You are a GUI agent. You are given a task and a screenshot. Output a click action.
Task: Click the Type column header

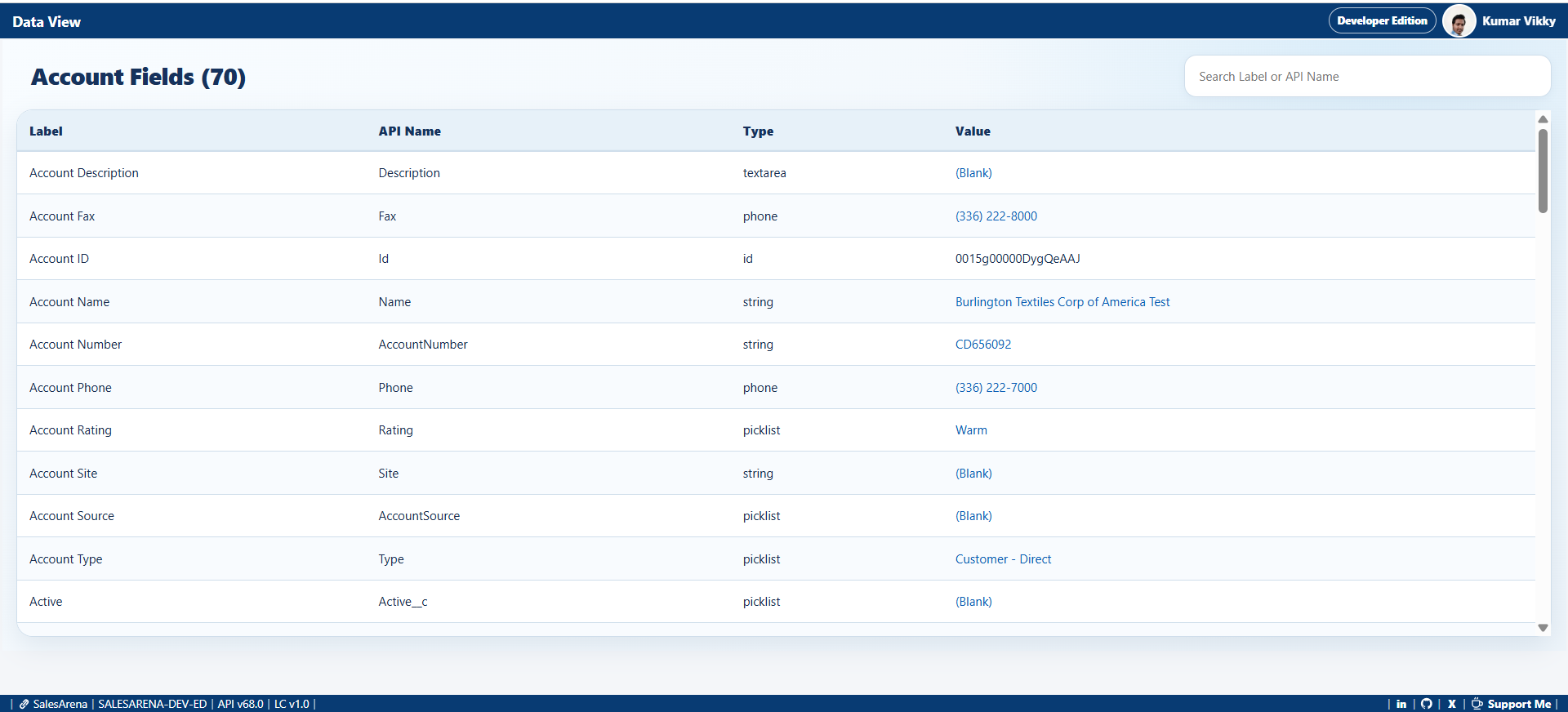pos(758,131)
